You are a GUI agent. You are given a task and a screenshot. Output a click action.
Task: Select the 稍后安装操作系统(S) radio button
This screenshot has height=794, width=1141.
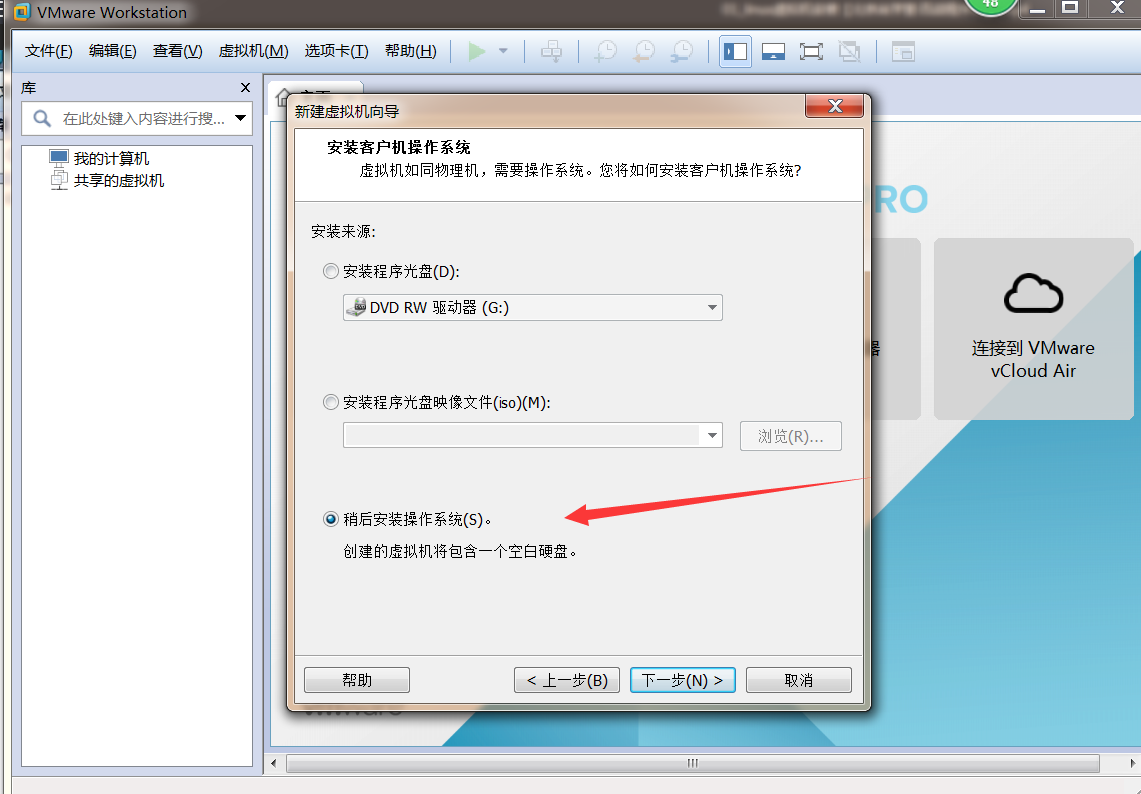(x=330, y=519)
